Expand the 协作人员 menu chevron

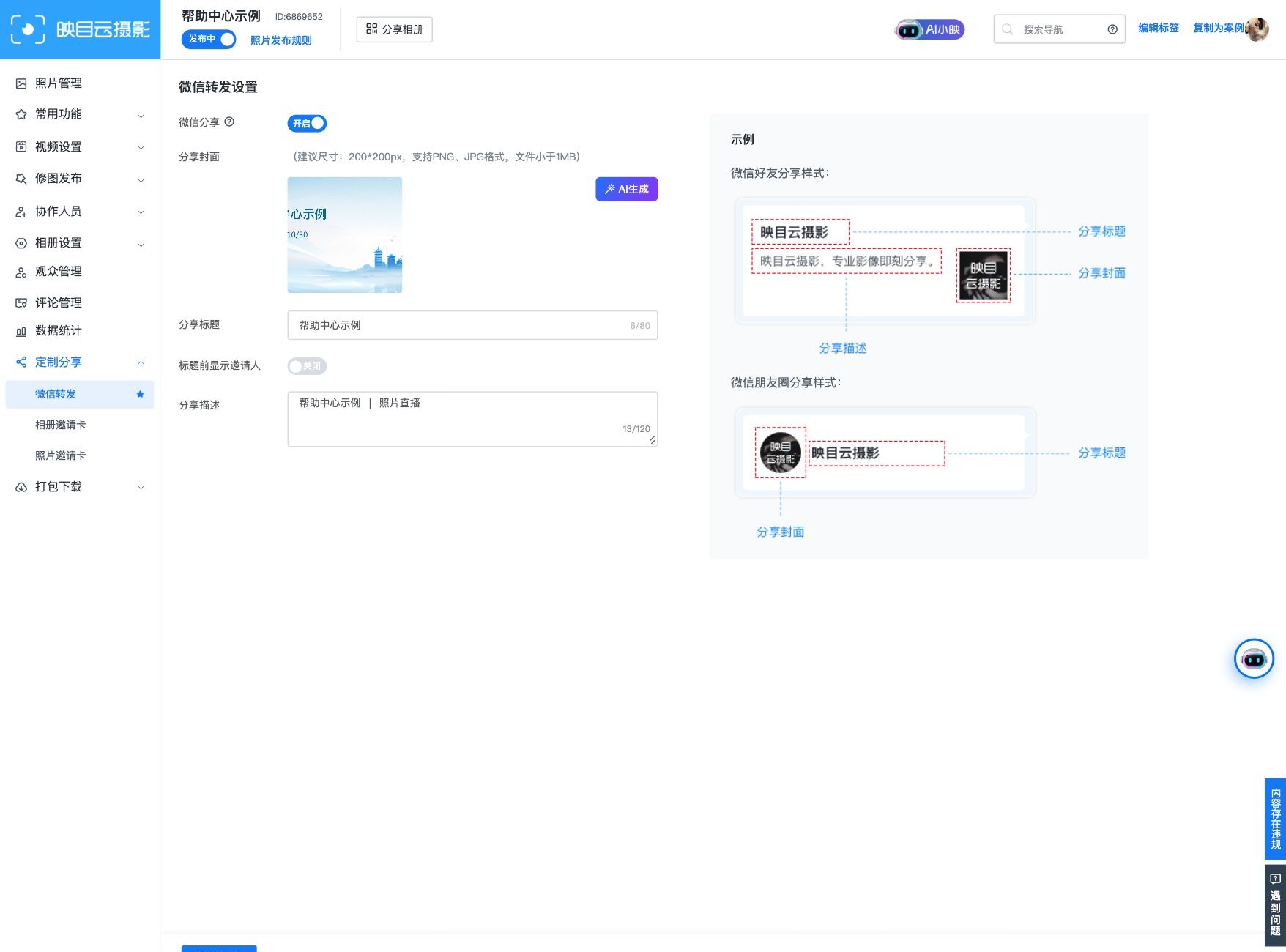tap(141, 212)
